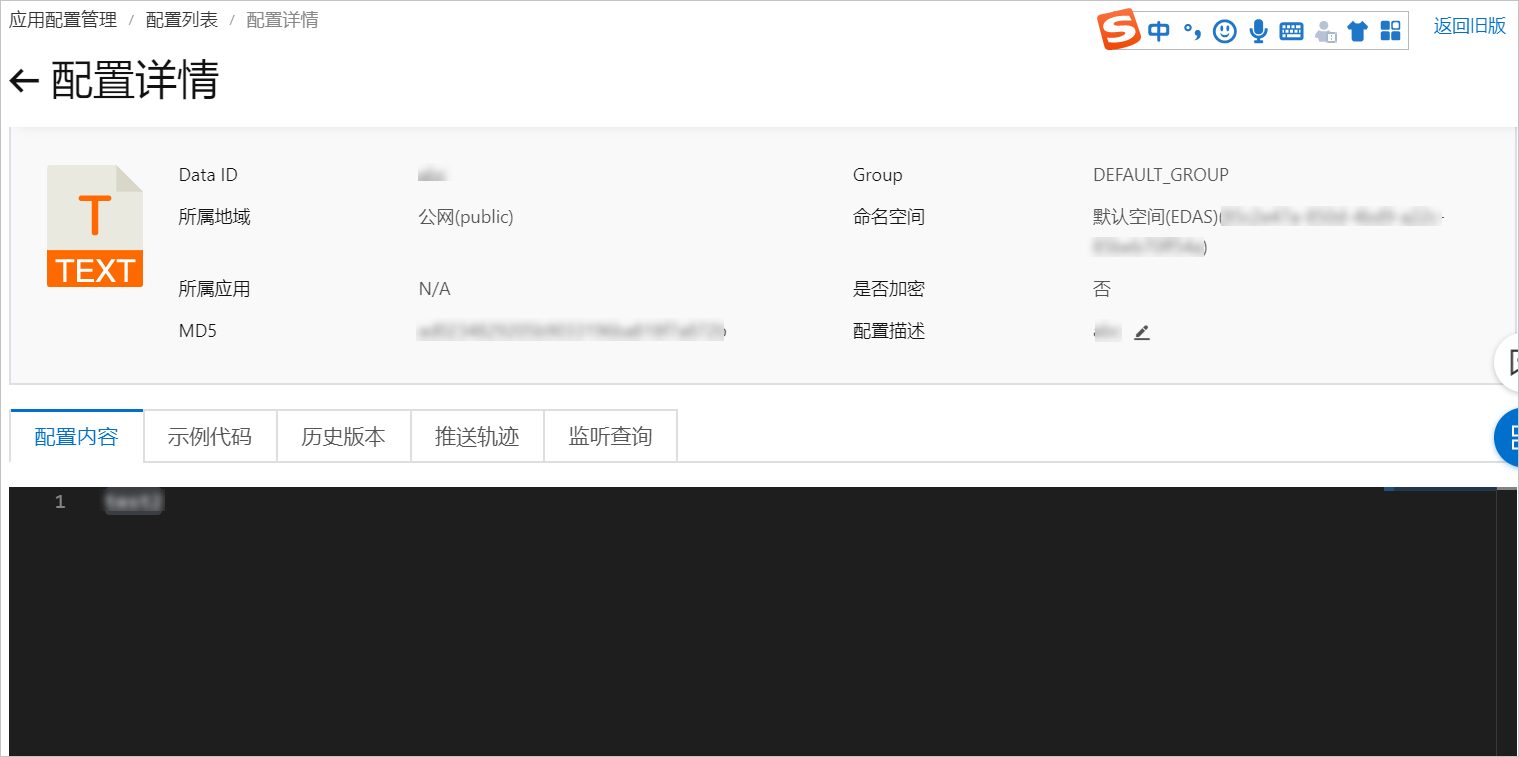Click the DEFAULT_GROUP value
The height and width of the screenshot is (757, 1519).
1161,175
